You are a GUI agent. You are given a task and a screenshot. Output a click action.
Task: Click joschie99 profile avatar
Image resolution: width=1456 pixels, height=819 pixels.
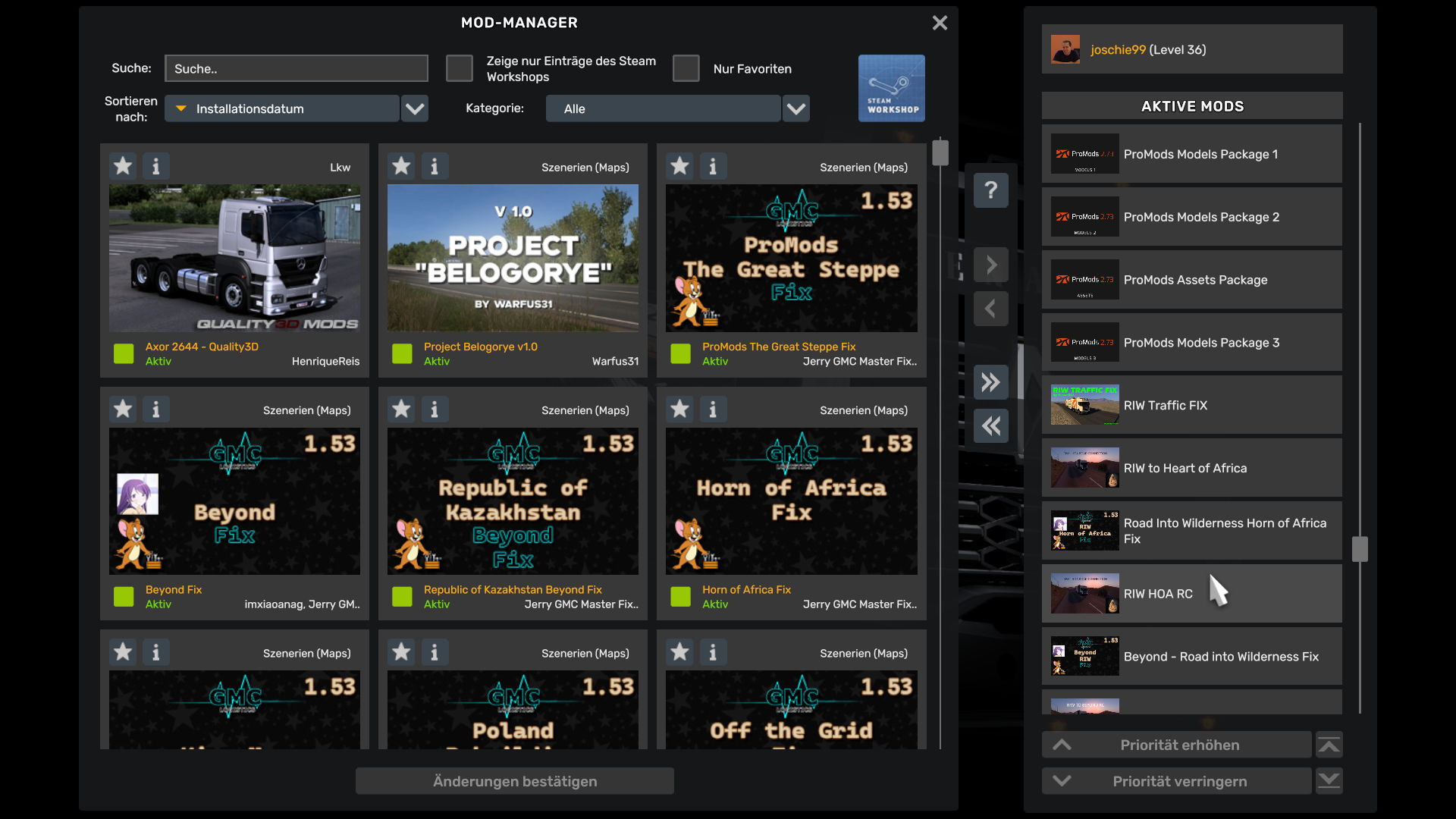tap(1065, 49)
